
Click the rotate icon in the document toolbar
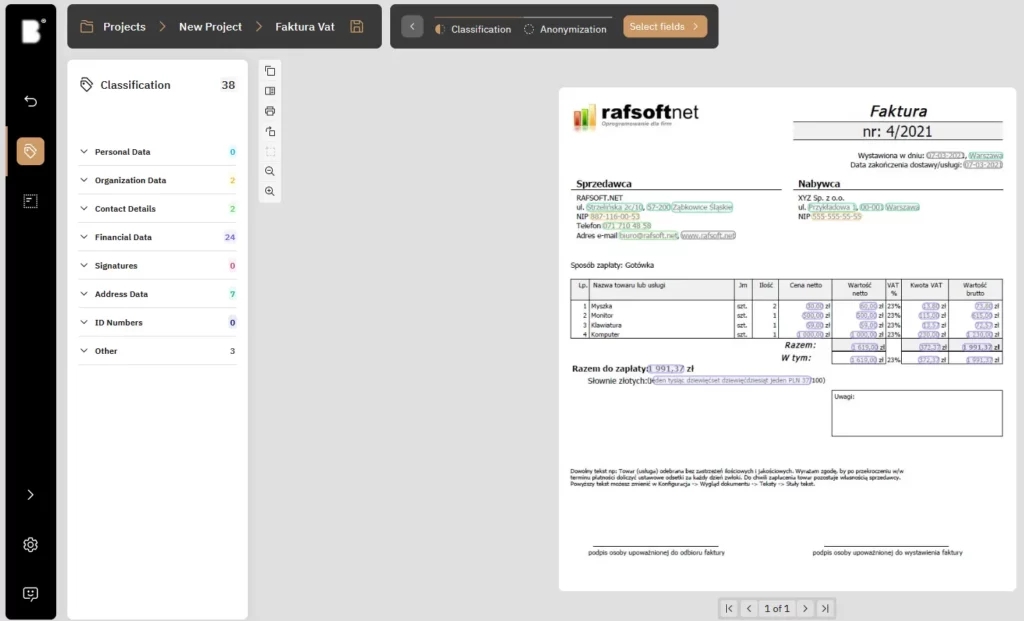(270, 131)
